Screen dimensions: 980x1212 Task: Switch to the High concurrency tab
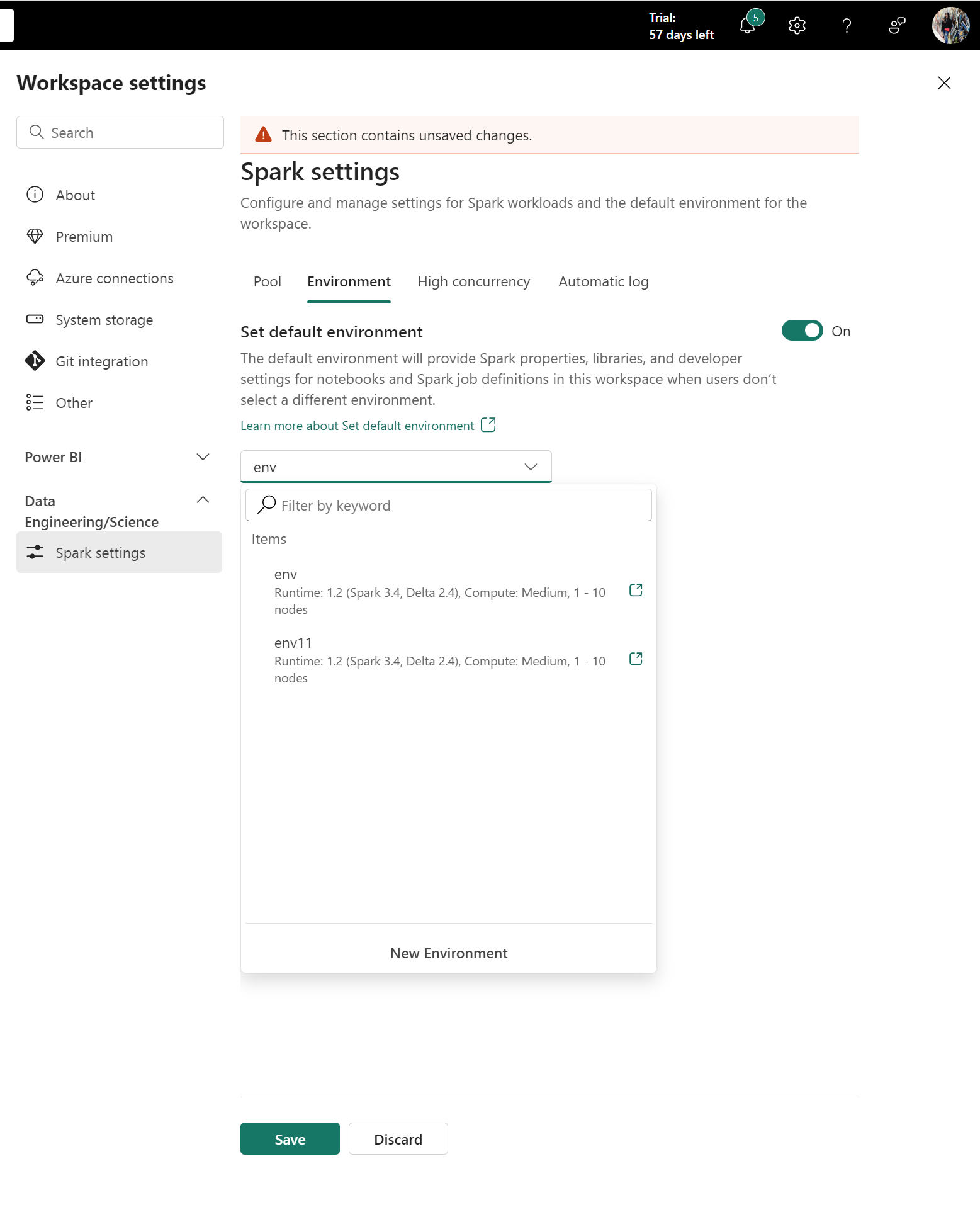(474, 281)
